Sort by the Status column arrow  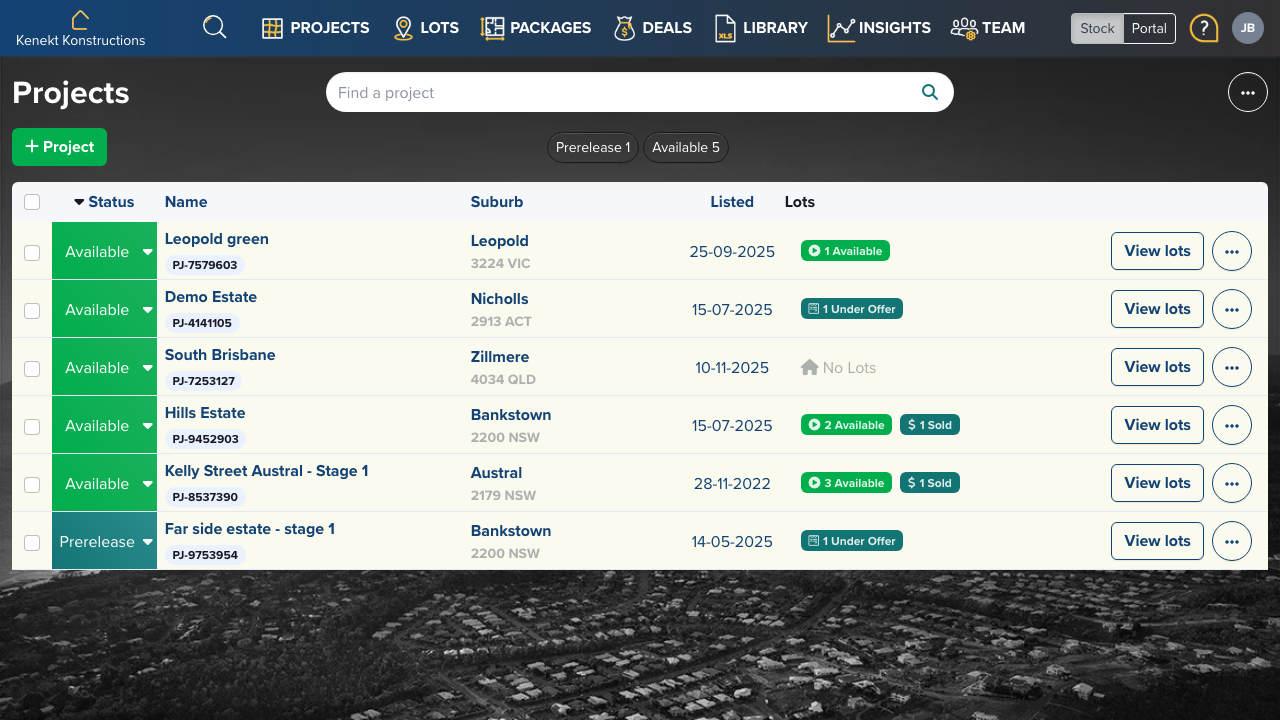[80, 202]
